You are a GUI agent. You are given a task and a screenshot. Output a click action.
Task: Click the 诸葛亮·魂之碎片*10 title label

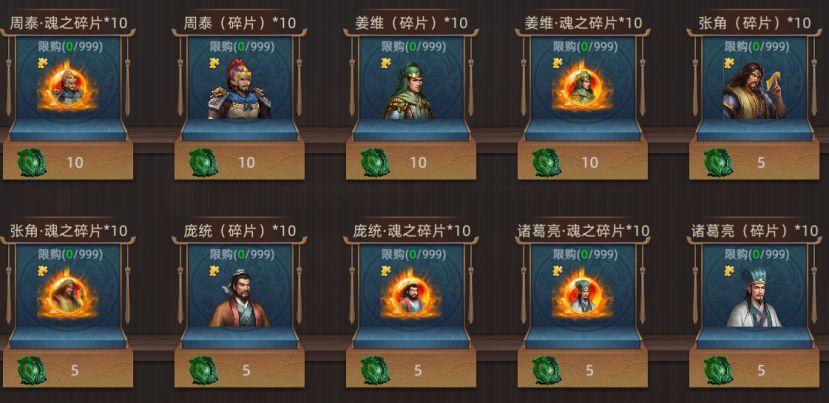click(x=584, y=231)
